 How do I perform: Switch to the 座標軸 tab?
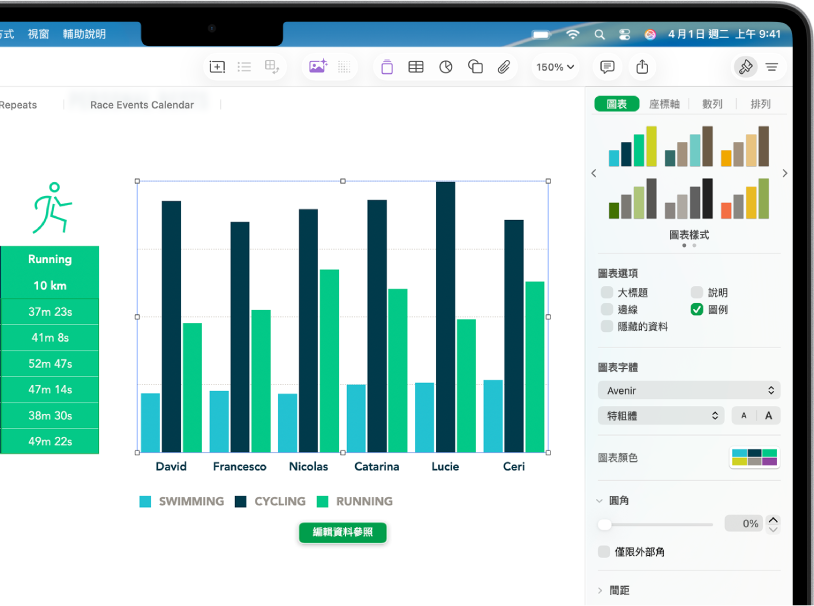point(664,104)
